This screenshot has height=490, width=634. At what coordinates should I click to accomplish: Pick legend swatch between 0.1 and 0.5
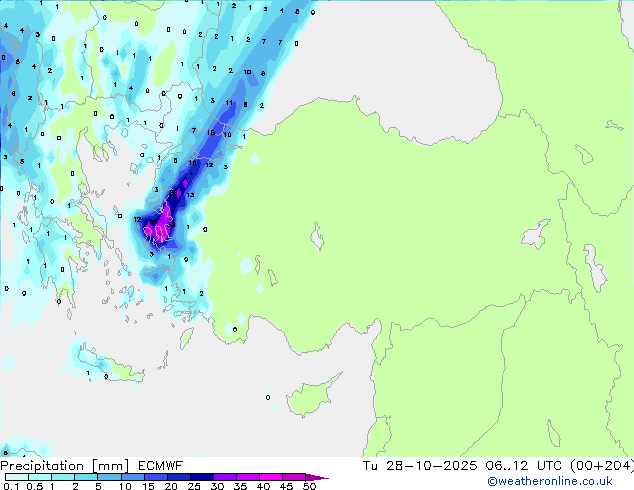pyautogui.click(x=17, y=477)
